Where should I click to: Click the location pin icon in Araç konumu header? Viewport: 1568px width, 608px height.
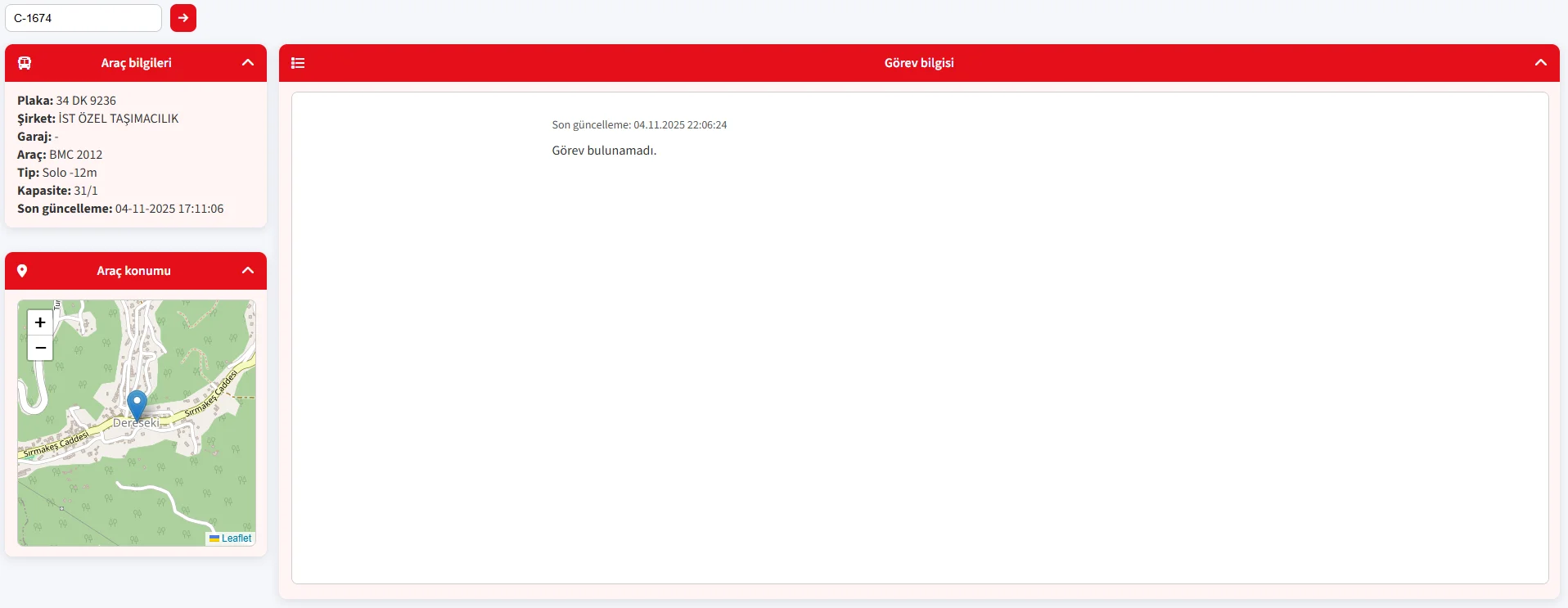point(22,271)
